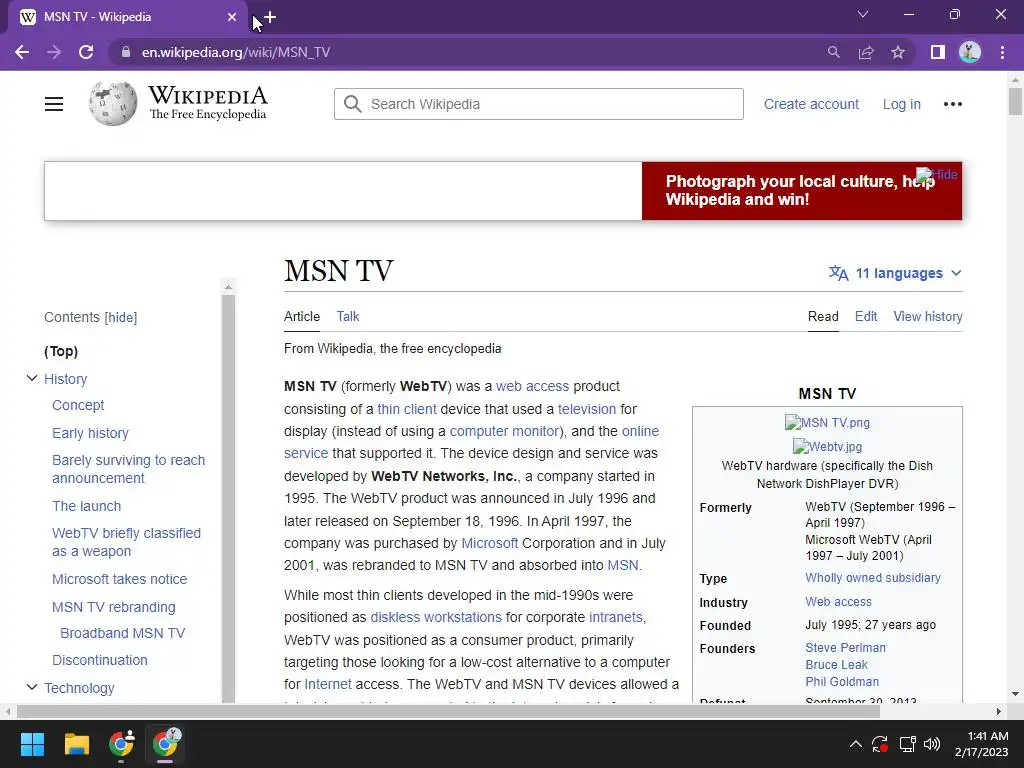Go to Discontinuation section
The image size is (1024, 768).
point(100,660)
